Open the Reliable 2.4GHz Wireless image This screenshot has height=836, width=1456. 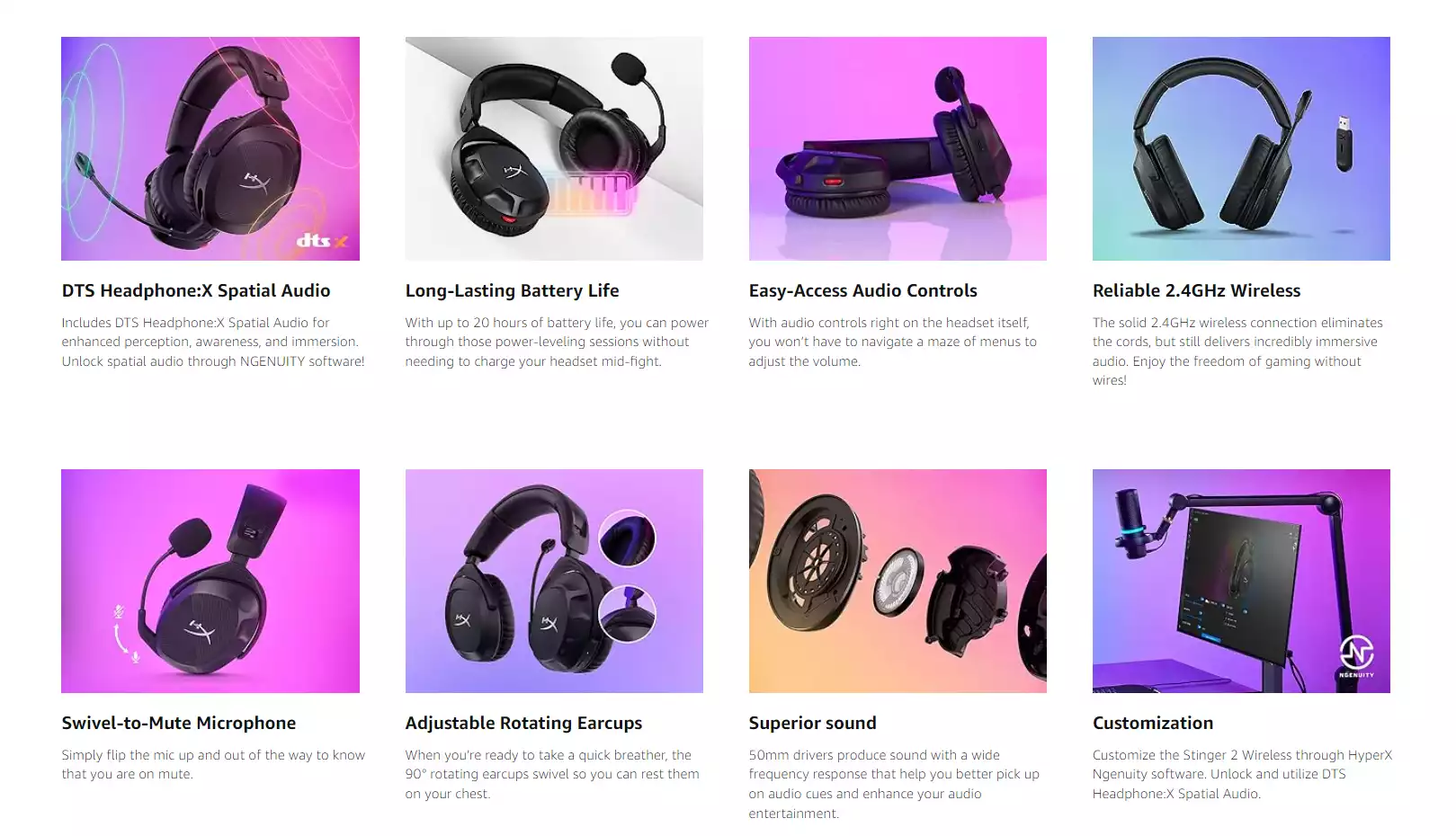click(1241, 148)
